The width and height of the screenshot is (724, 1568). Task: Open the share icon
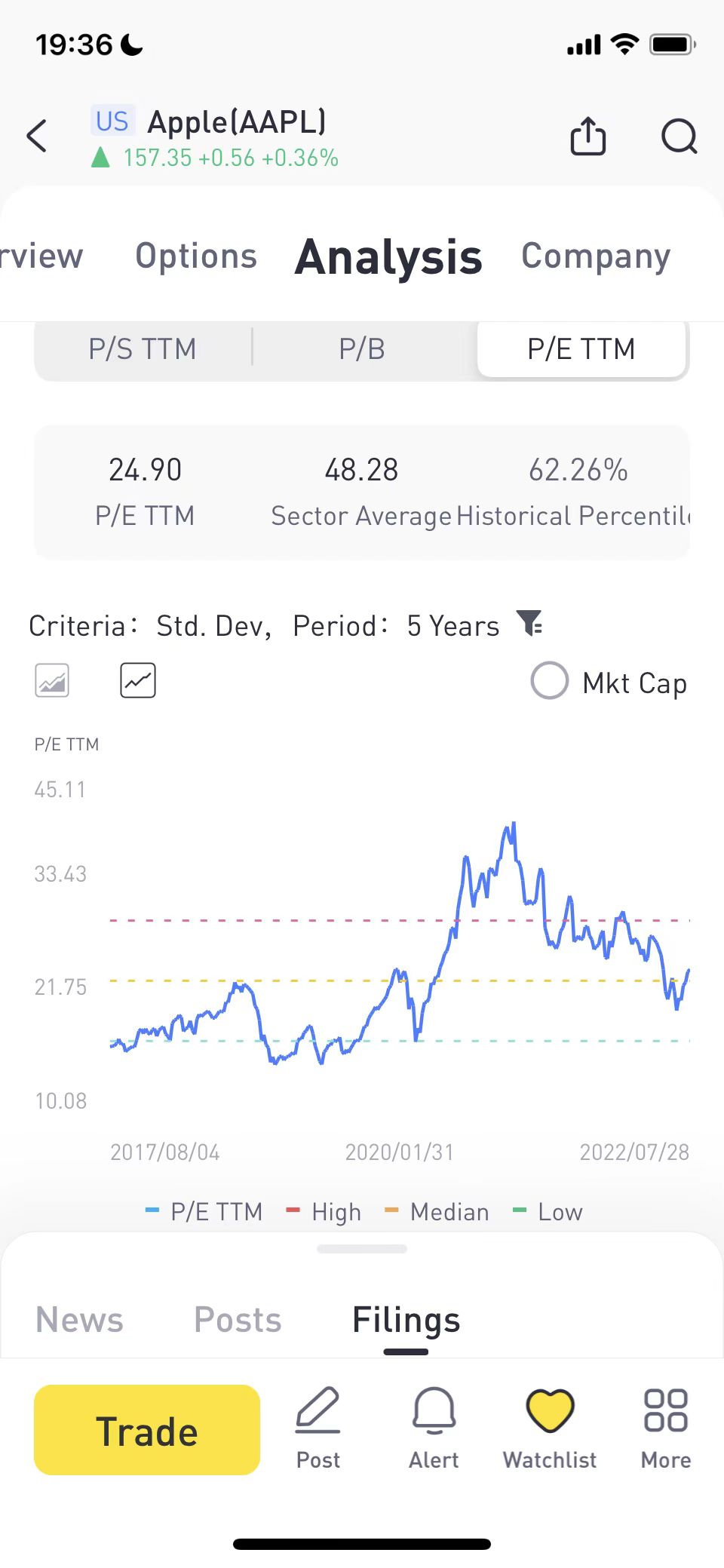587,137
